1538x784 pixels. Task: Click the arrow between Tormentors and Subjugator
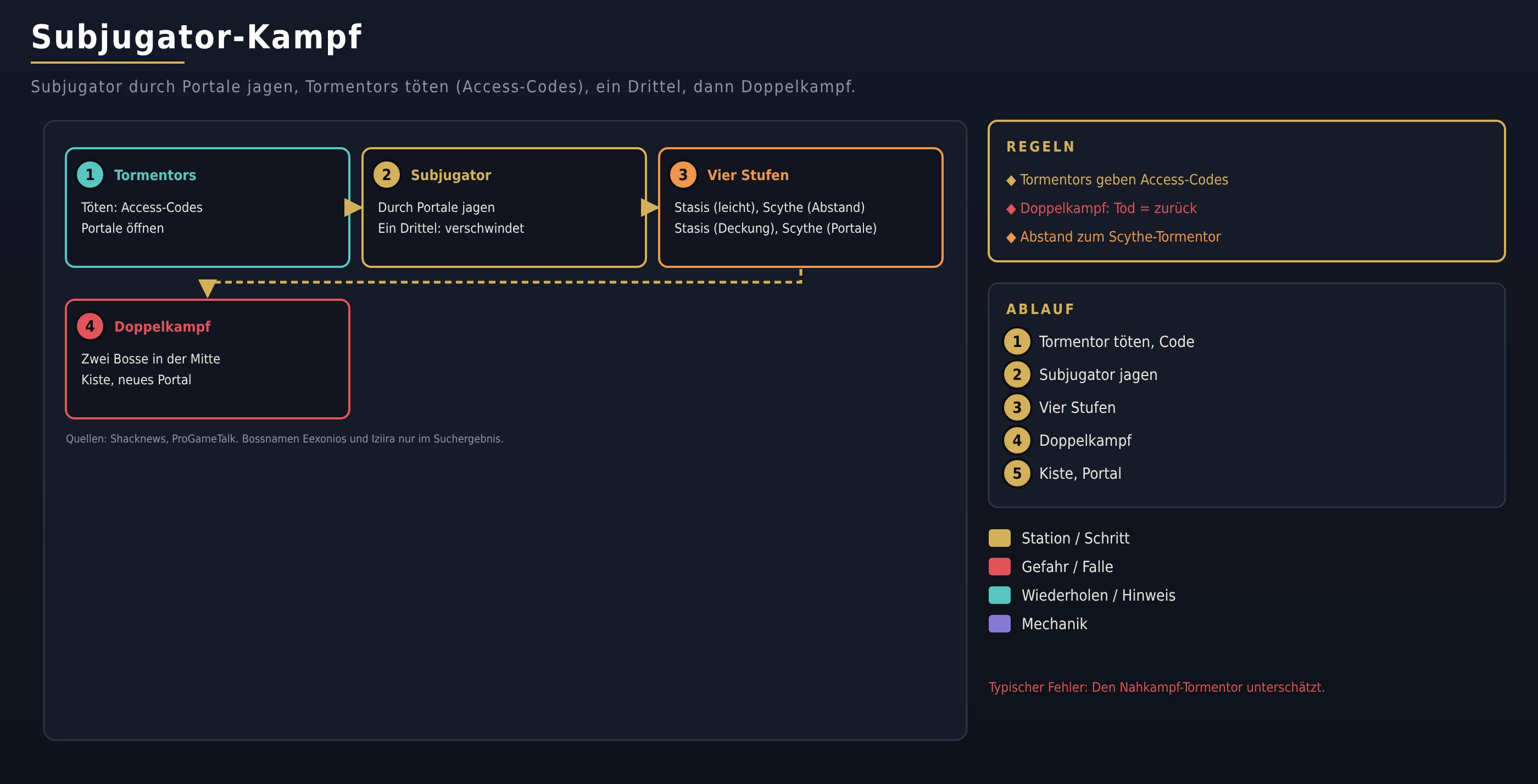pos(353,208)
